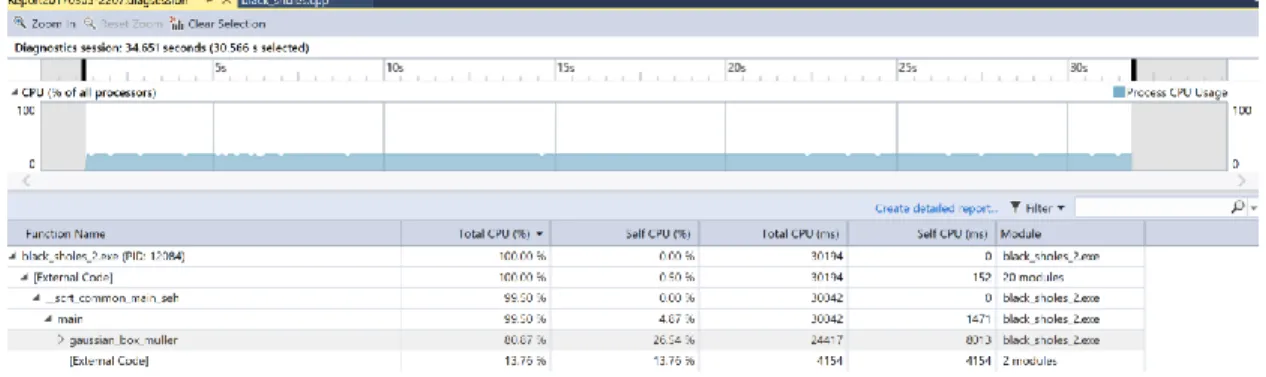Image resolution: width=1266 pixels, height=377 pixels.
Task: Open the Filter dropdown arrow
Action: [1062, 209]
